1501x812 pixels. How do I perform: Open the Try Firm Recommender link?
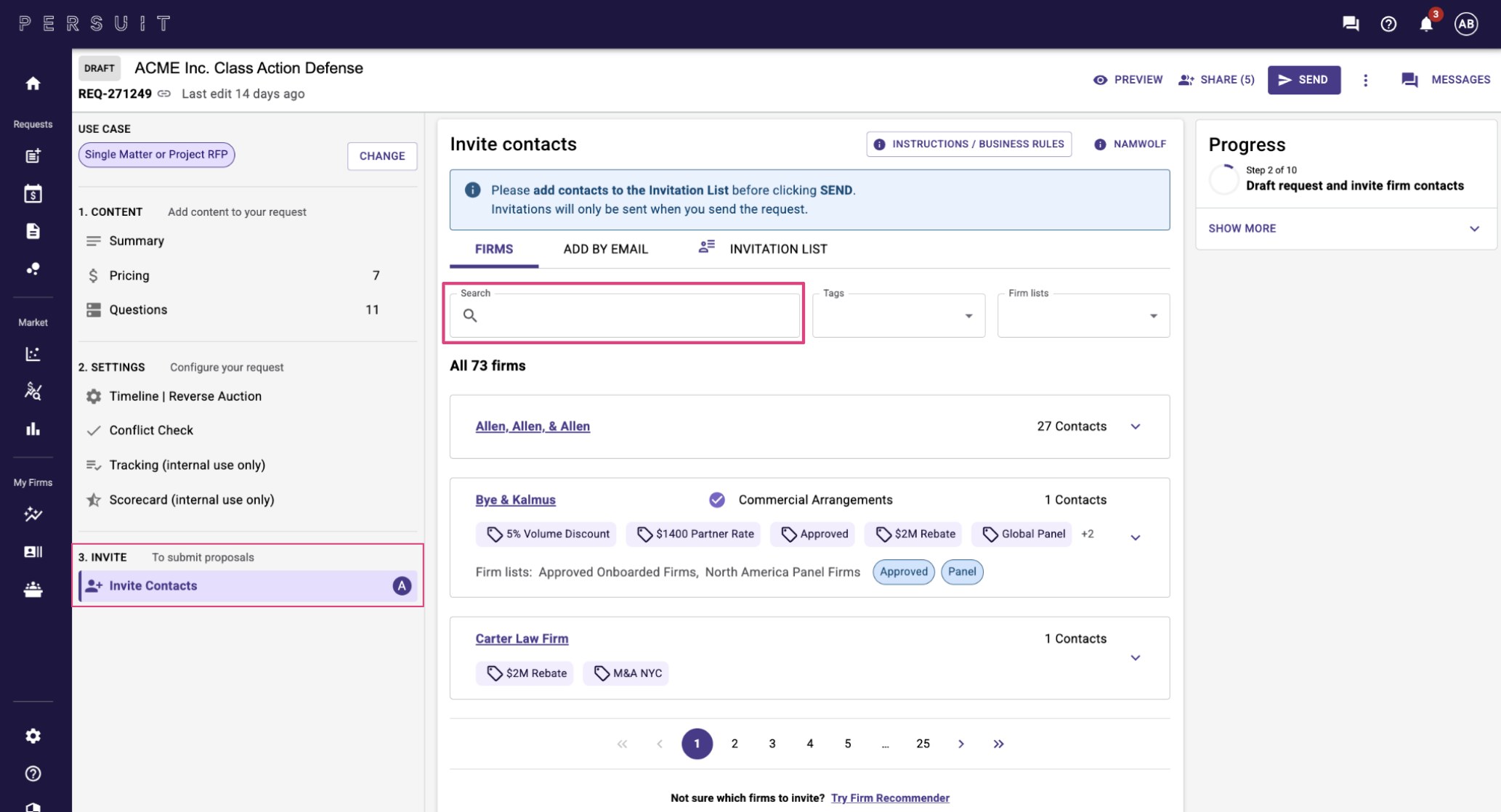coord(889,797)
